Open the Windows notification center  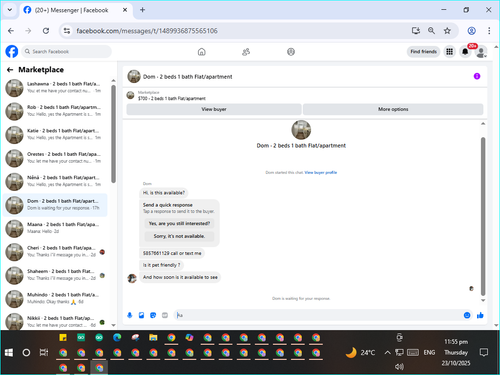point(484,352)
